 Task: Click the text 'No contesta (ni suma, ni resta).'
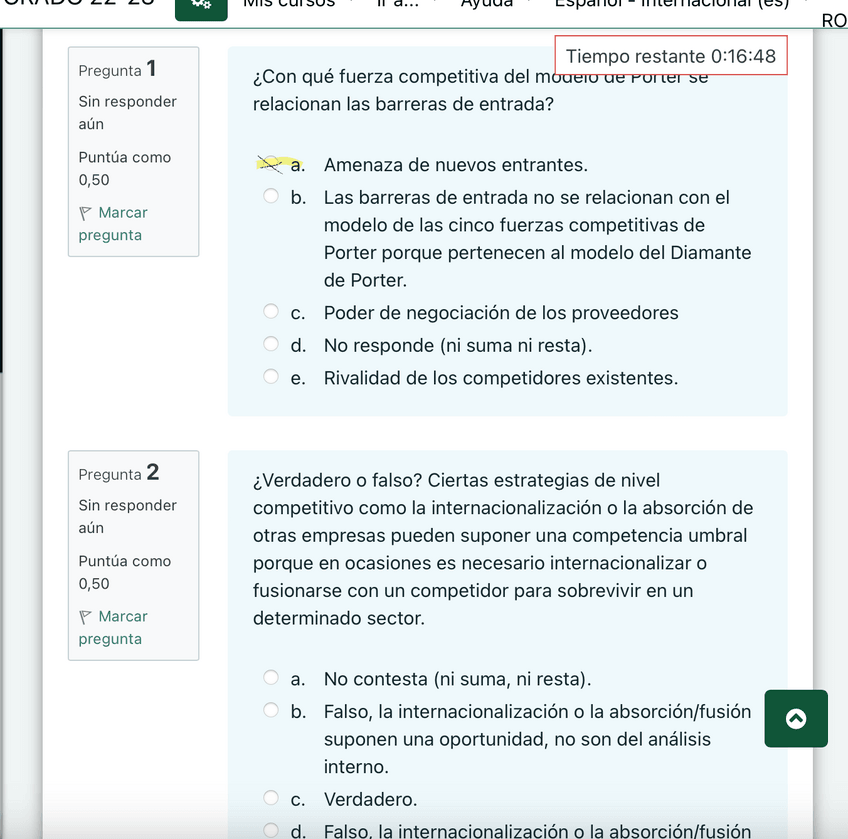tap(458, 679)
